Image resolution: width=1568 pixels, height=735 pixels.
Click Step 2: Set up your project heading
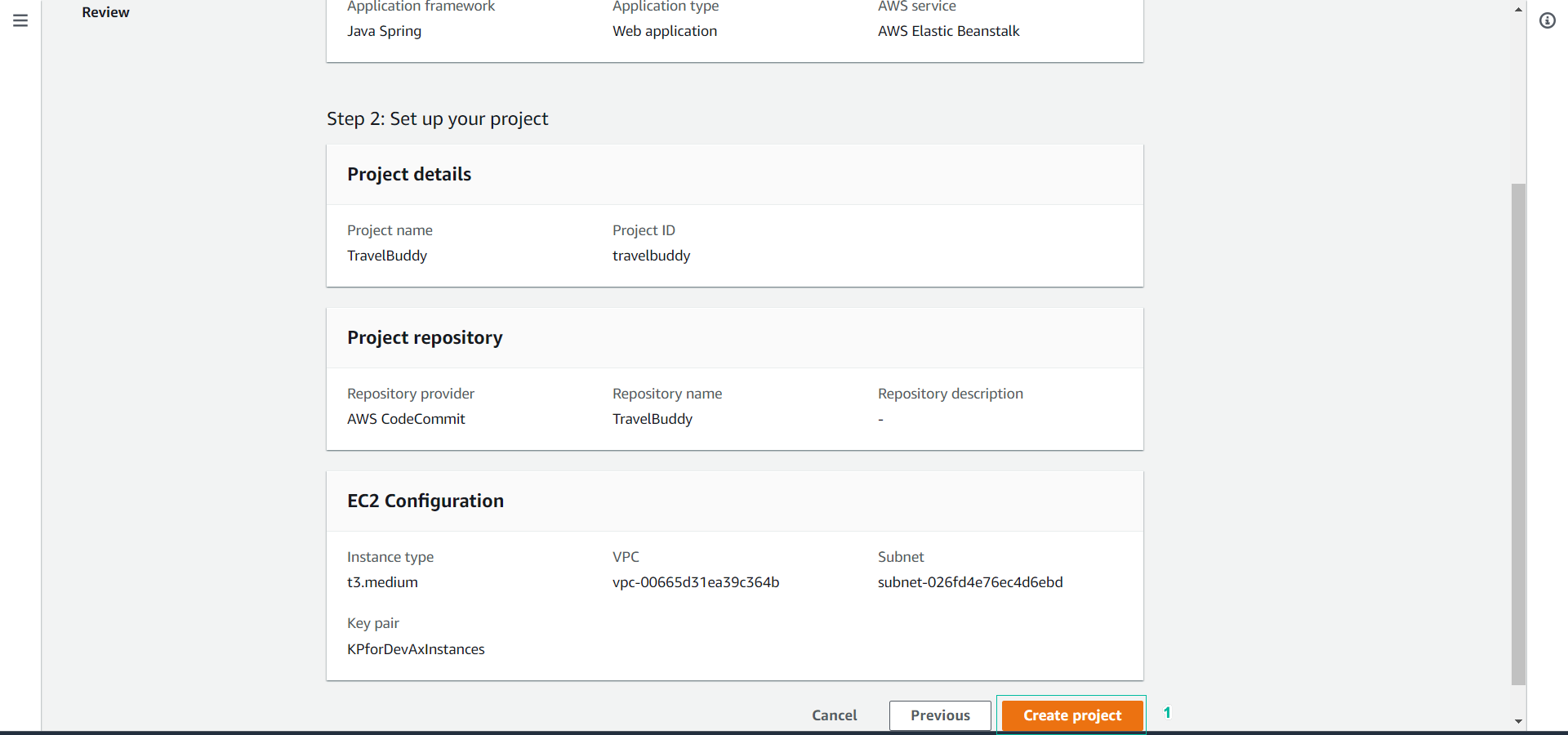click(x=437, y=119)
